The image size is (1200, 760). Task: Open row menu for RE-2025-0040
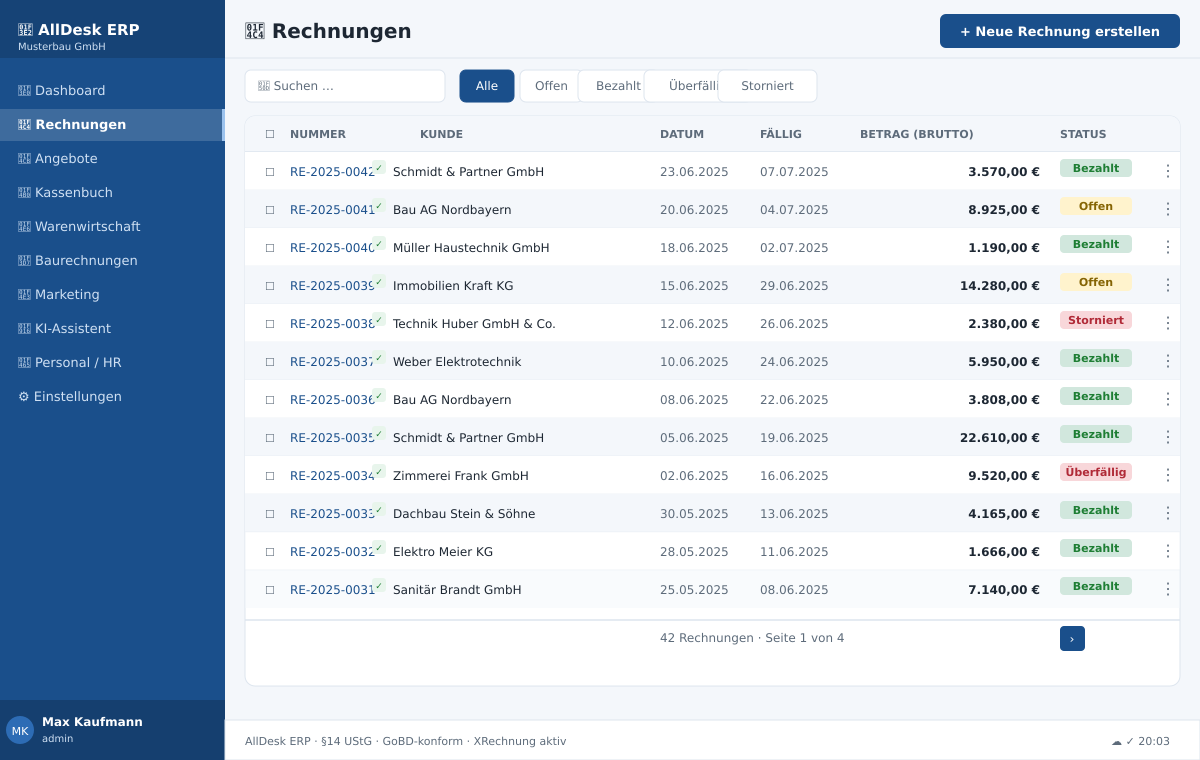[x=1167, y=247]
